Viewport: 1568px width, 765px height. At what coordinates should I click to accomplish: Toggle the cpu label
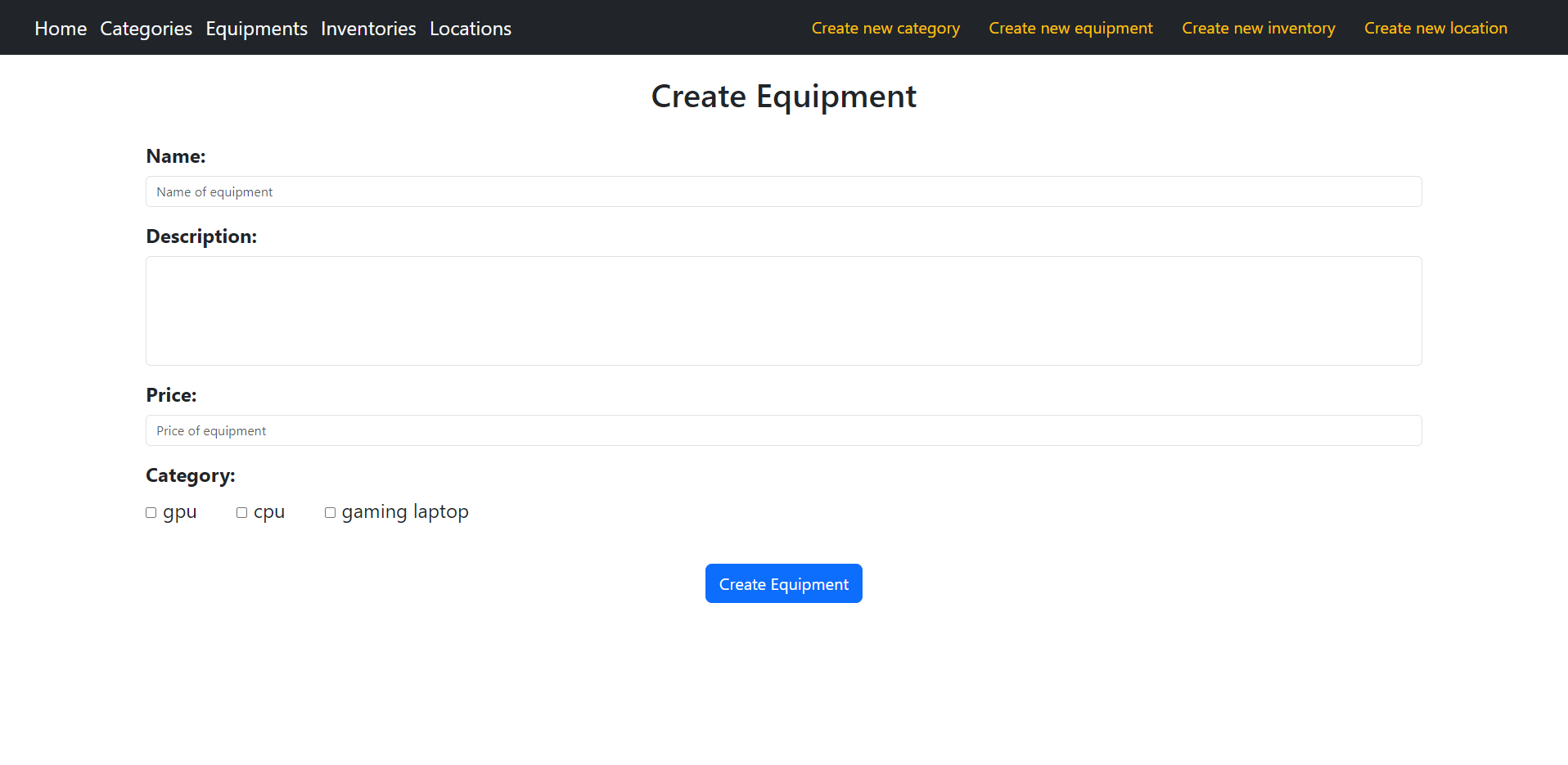click(x=268, y=511)
